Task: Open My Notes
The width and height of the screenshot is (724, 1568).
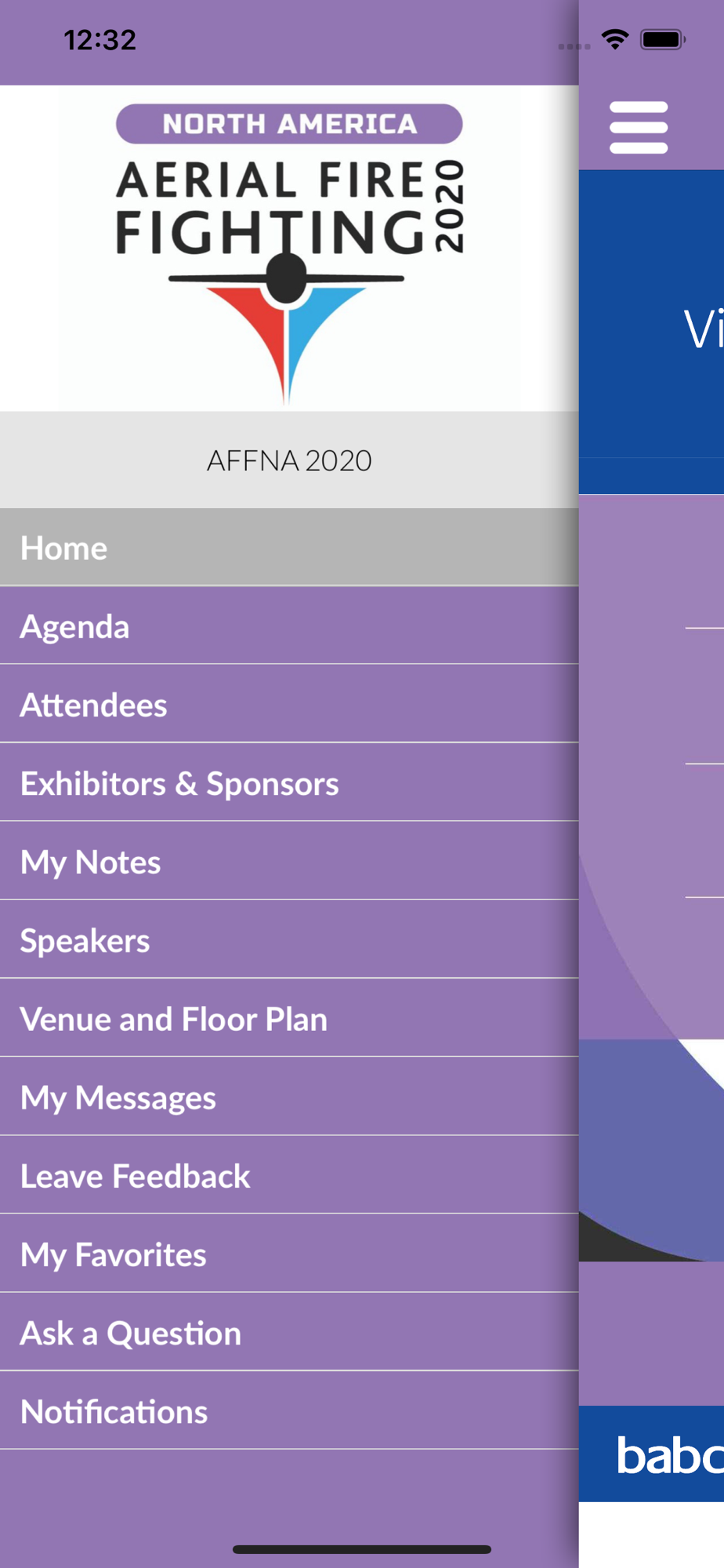Action: (289, 861)
